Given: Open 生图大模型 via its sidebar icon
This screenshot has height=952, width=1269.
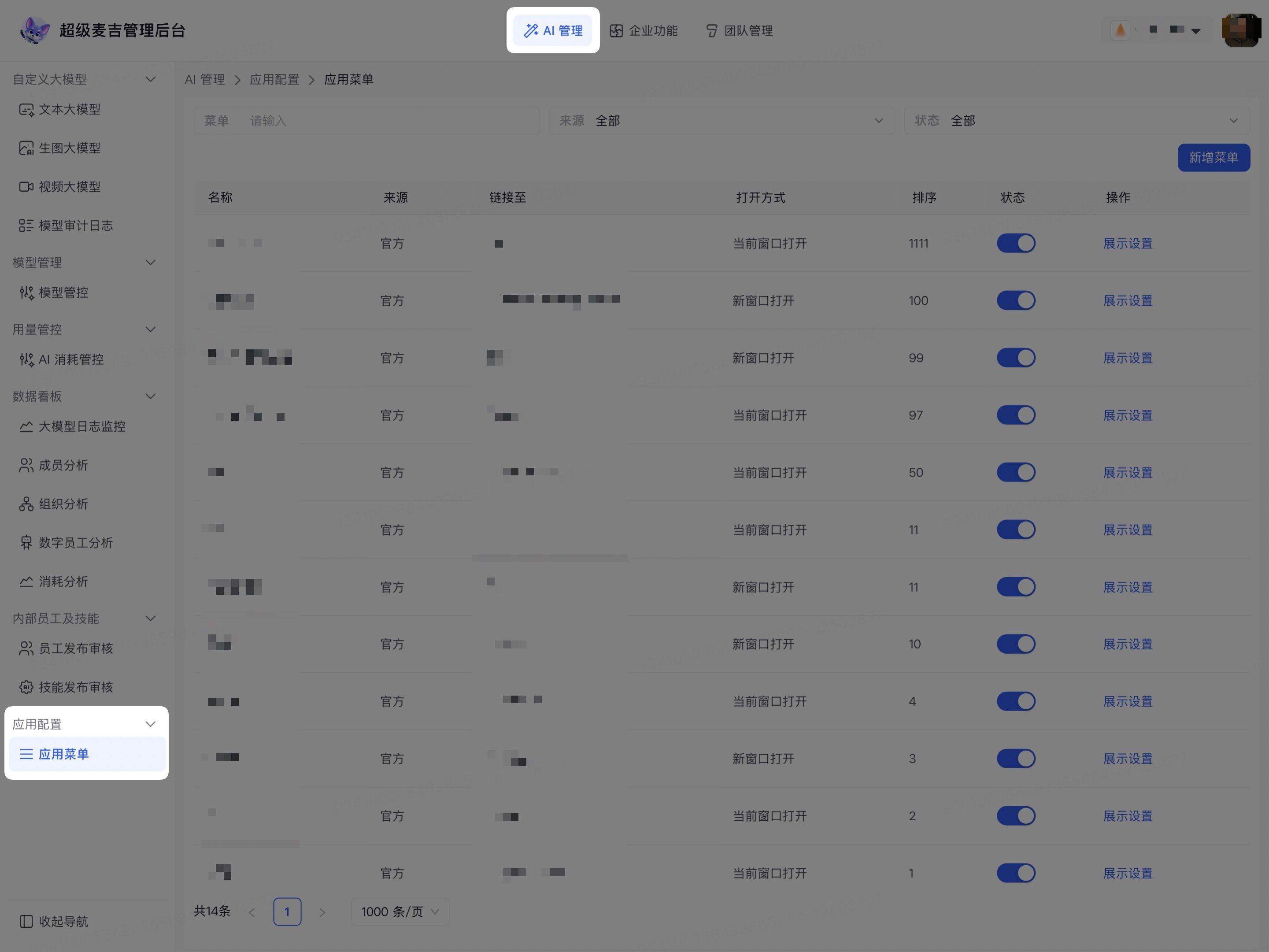Looking at the screenshot, I should pos(26,148).
